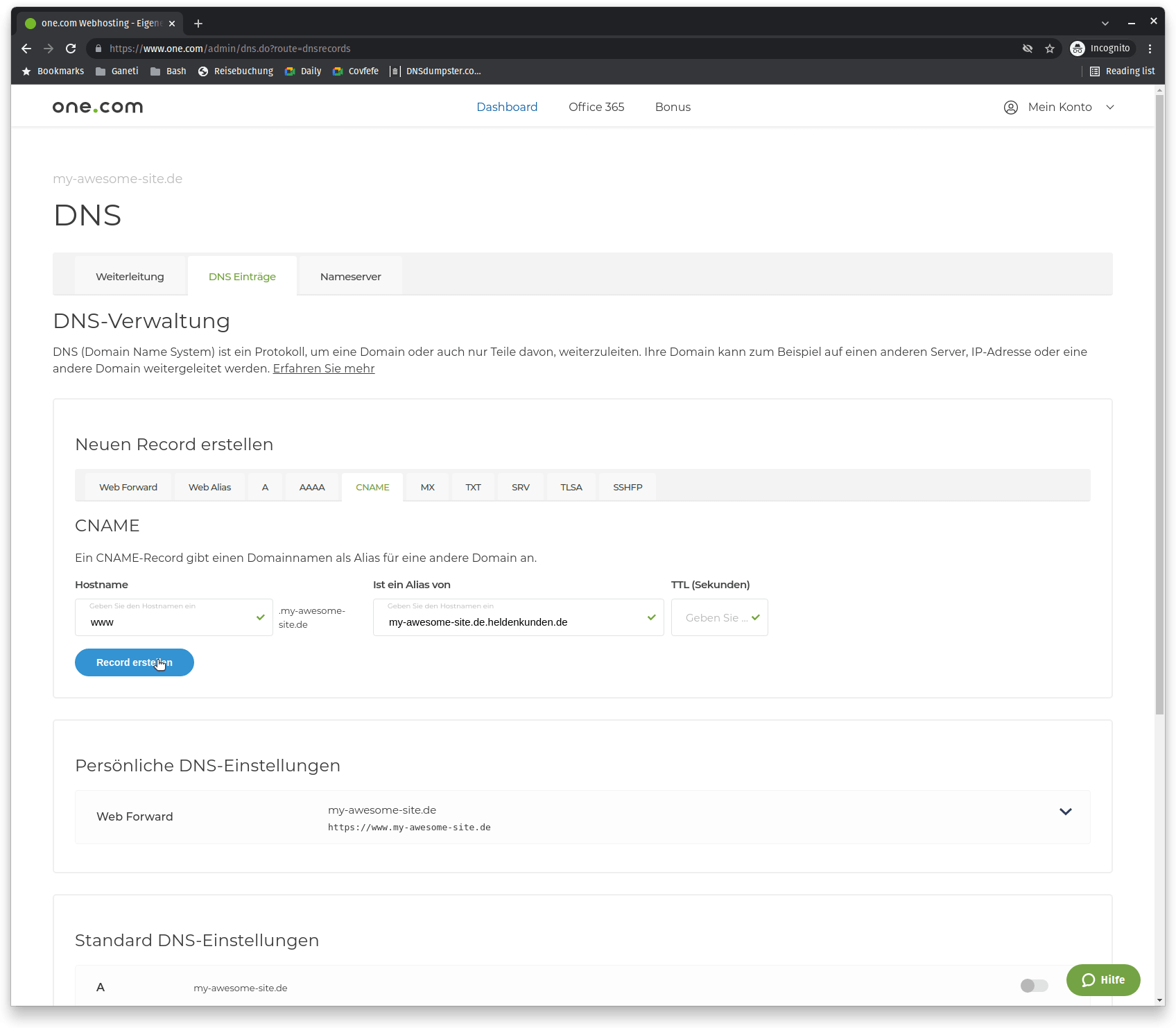Click the my-awesome-site.de breadcrumb text
1176x1028 pixels.
tap(118, 179)
